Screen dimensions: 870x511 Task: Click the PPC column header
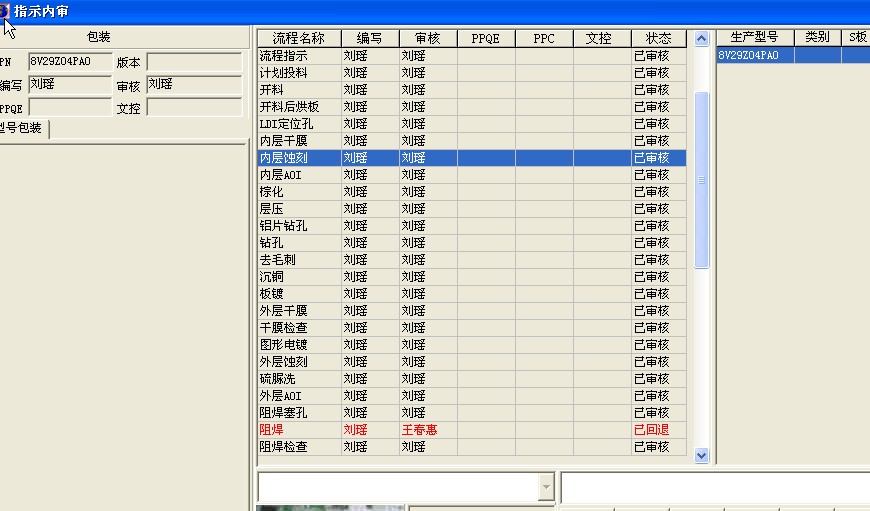[544, 38]
